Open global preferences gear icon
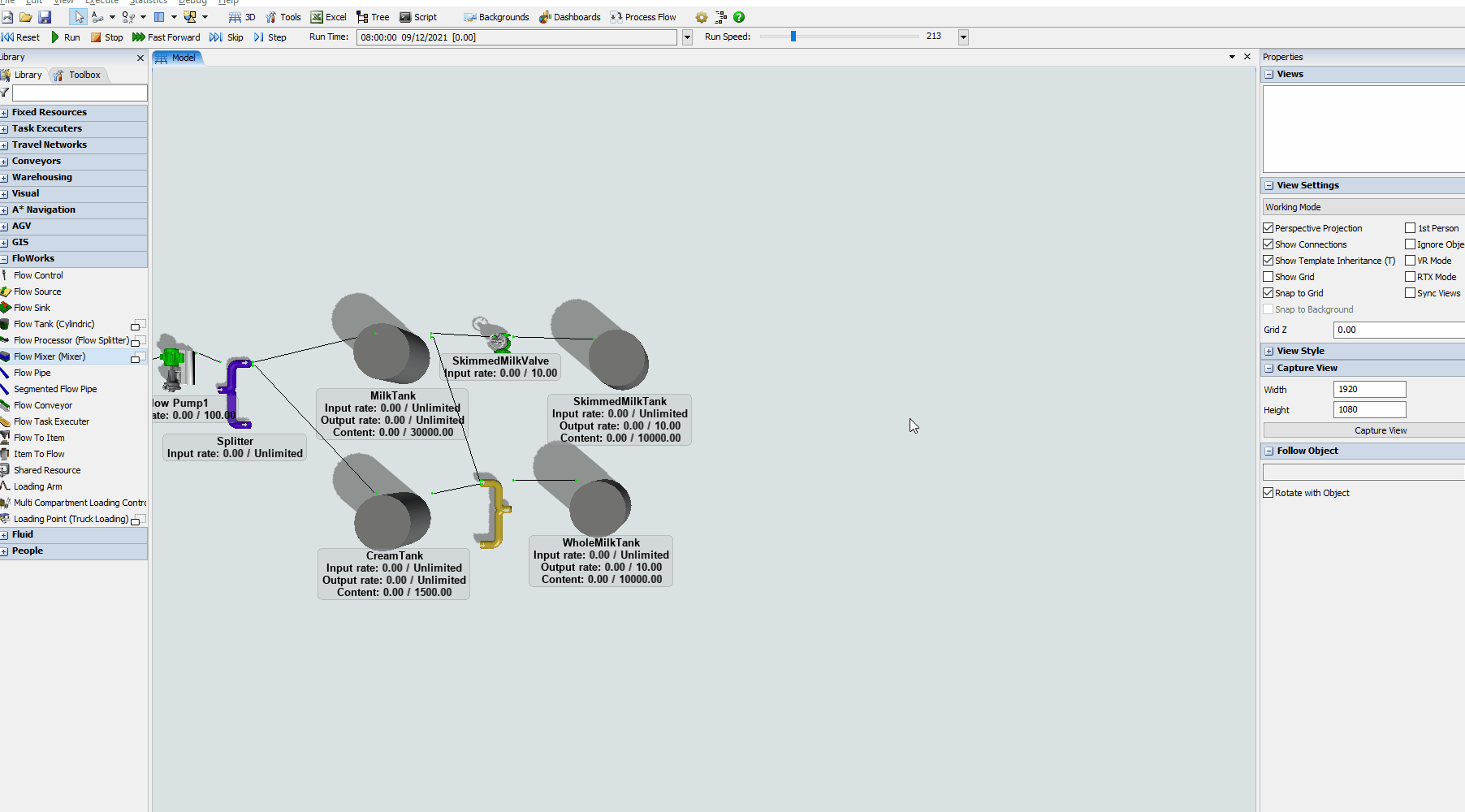The image size is (1465, 812). (702, 17)
